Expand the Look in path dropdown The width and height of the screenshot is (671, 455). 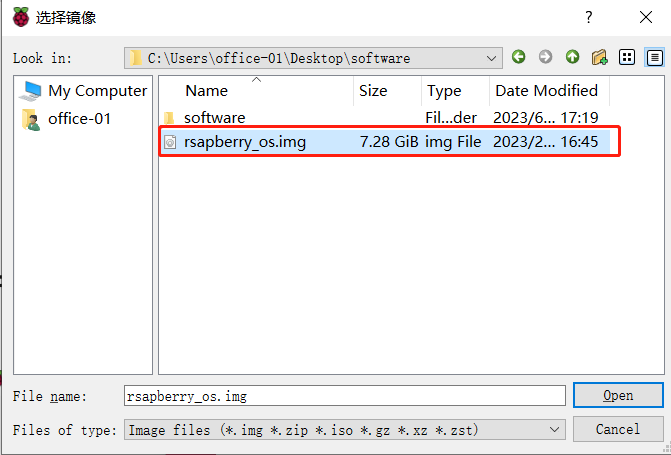coord(491,58)
